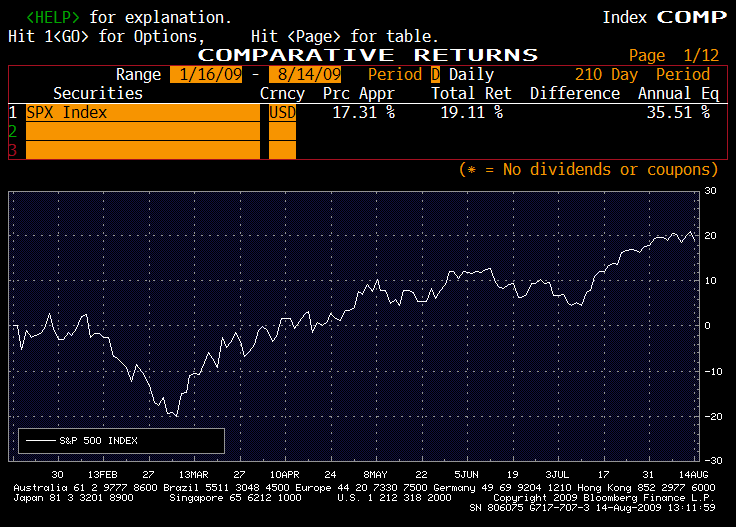Viewport: 736px width, 527px height.
Task: Click the 210 Day Period label
Action: pos(643,75)
